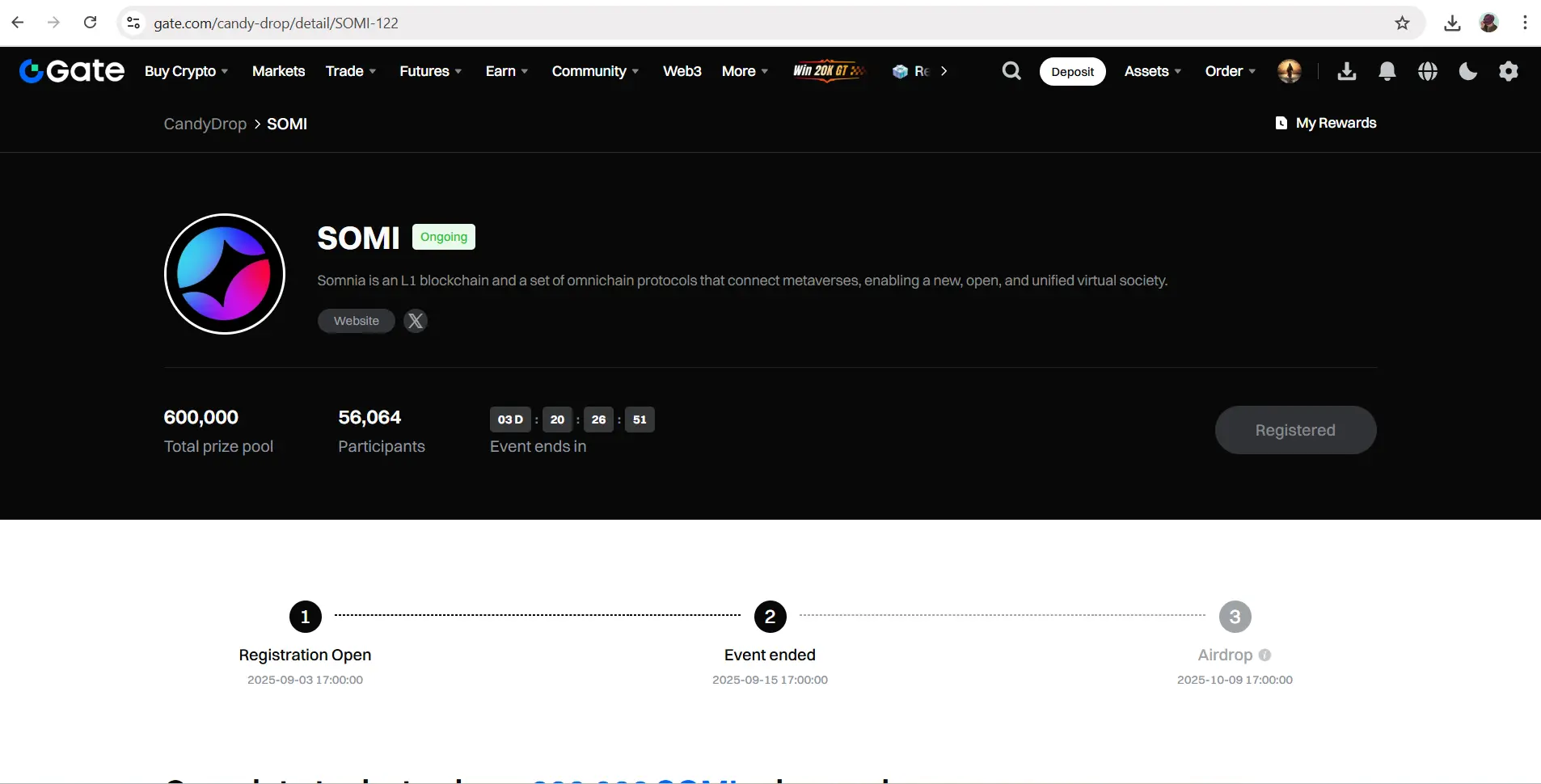Open My Rewards link
This screenshot has height=784, width=1541.
coord(1336,123)
